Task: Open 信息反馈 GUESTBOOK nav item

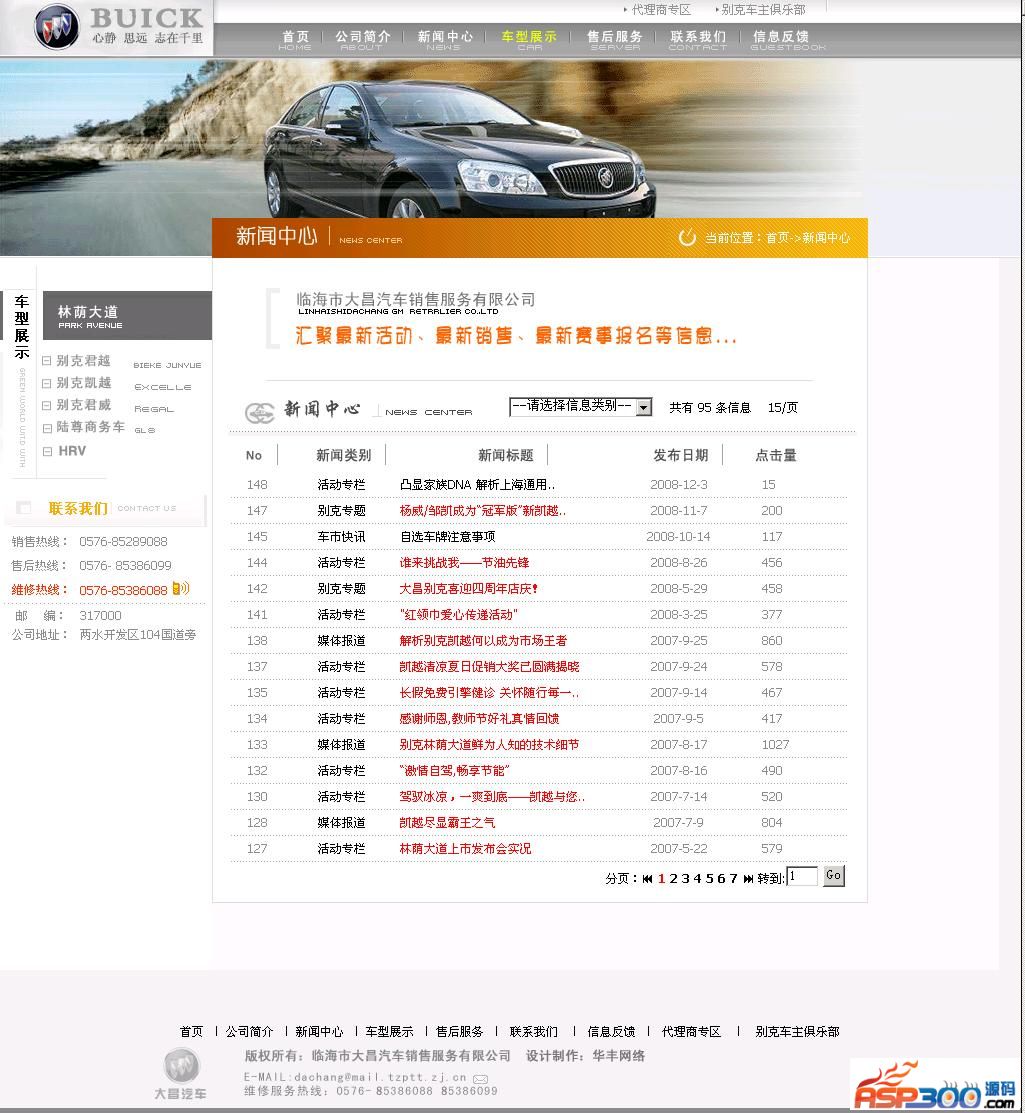Action: 788,40
